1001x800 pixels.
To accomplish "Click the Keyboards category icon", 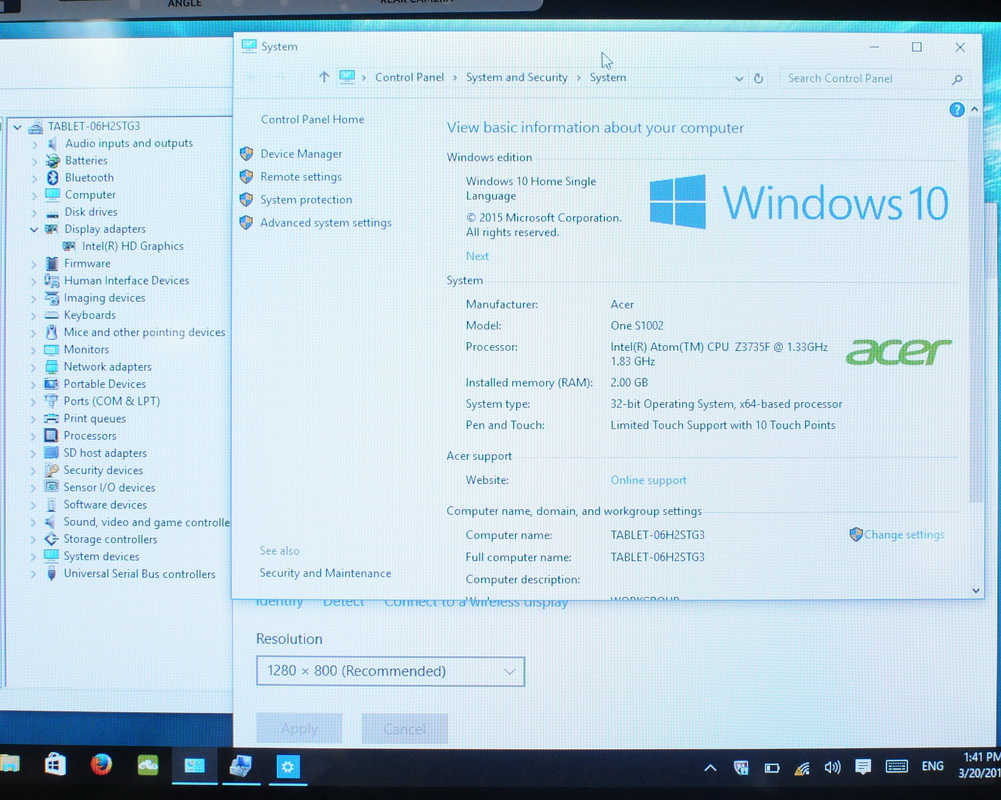I will tap(52, 315).
